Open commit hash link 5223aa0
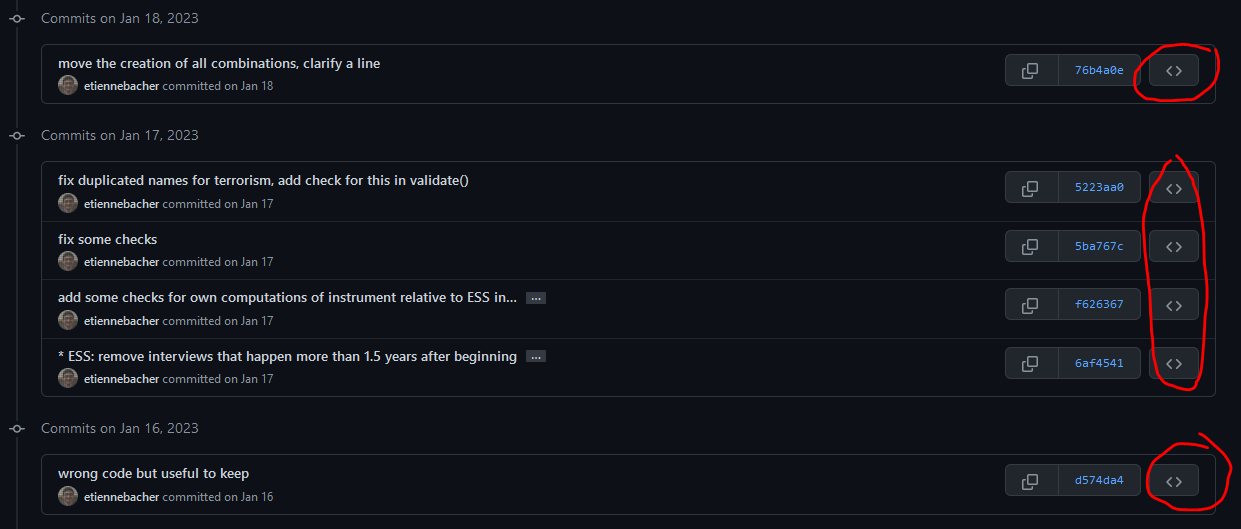Image resolution: width=1241 pixels, height=529 pixels. [1099, 187]
